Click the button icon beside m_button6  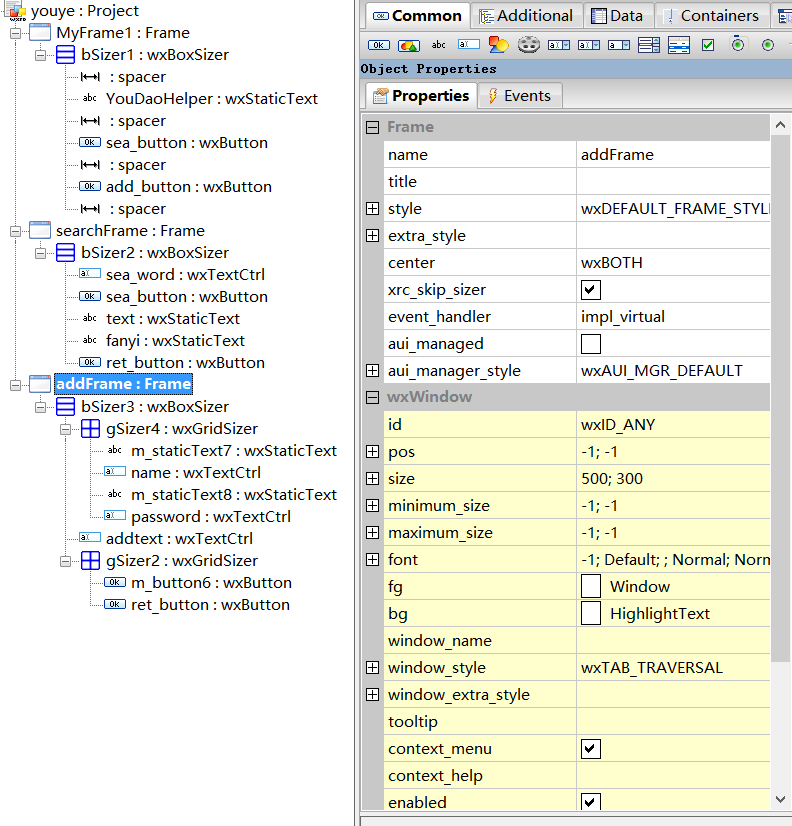click(115, 582)
